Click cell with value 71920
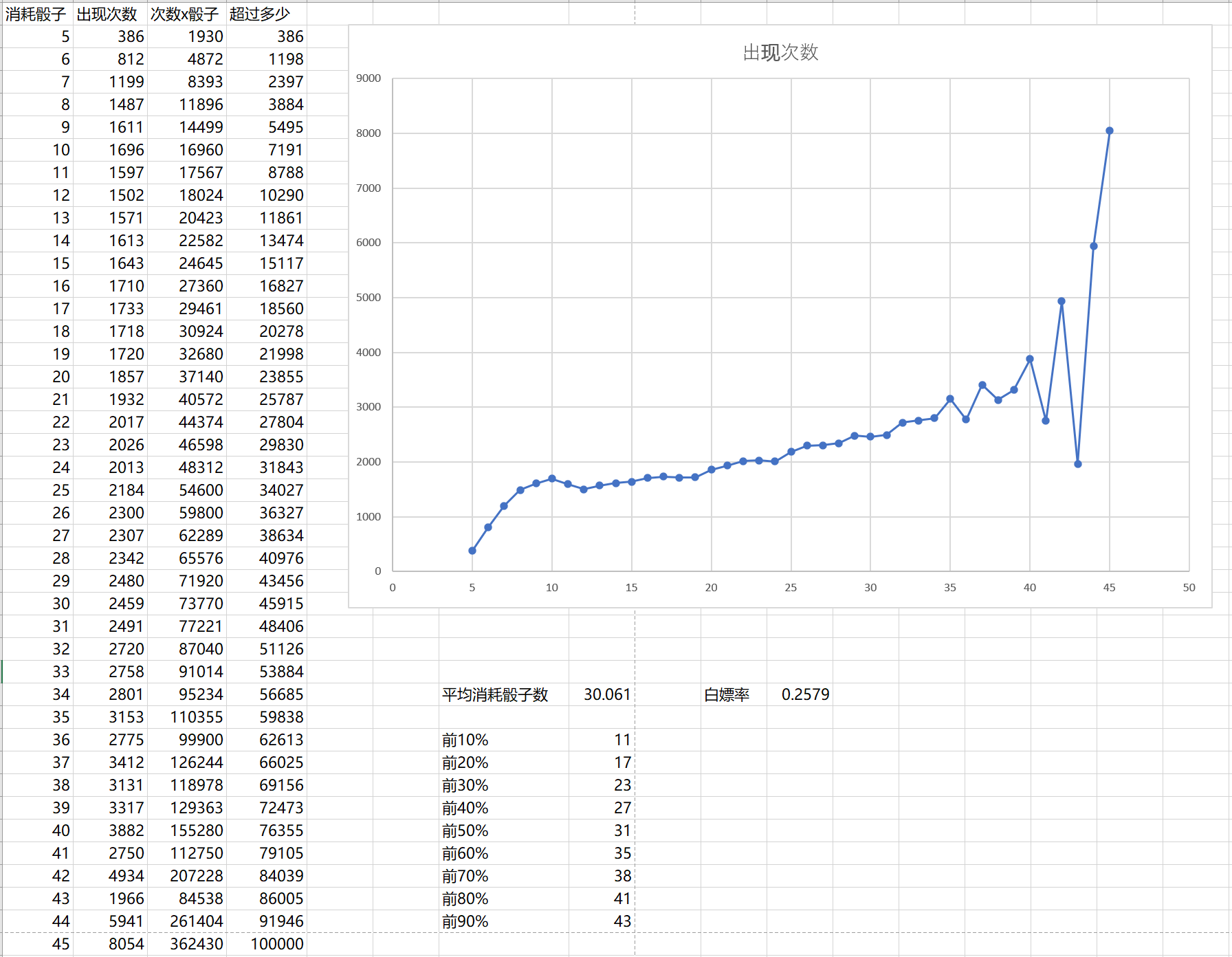 [186, 581]
